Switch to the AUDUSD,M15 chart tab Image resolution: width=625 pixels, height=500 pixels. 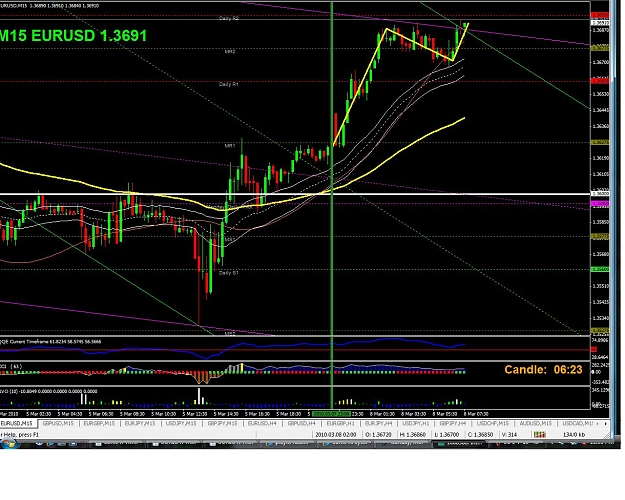[535, 423]
